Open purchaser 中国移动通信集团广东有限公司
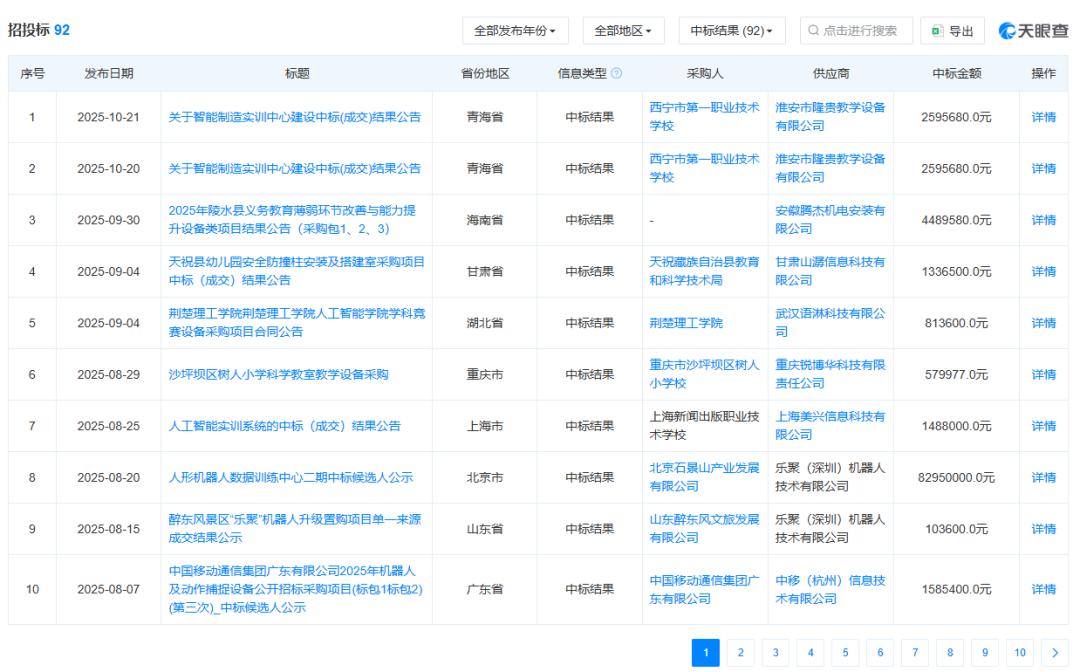Image resolution: width=1080 pixels, height=672 pixels. [x=704, y=589]
